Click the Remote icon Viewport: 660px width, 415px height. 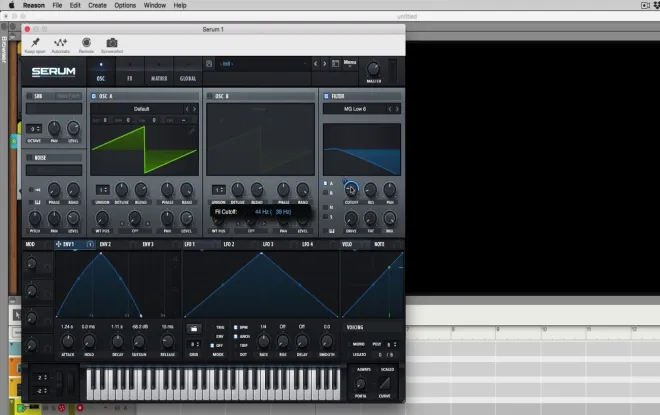pyautogui.click(x=86, y=43)
